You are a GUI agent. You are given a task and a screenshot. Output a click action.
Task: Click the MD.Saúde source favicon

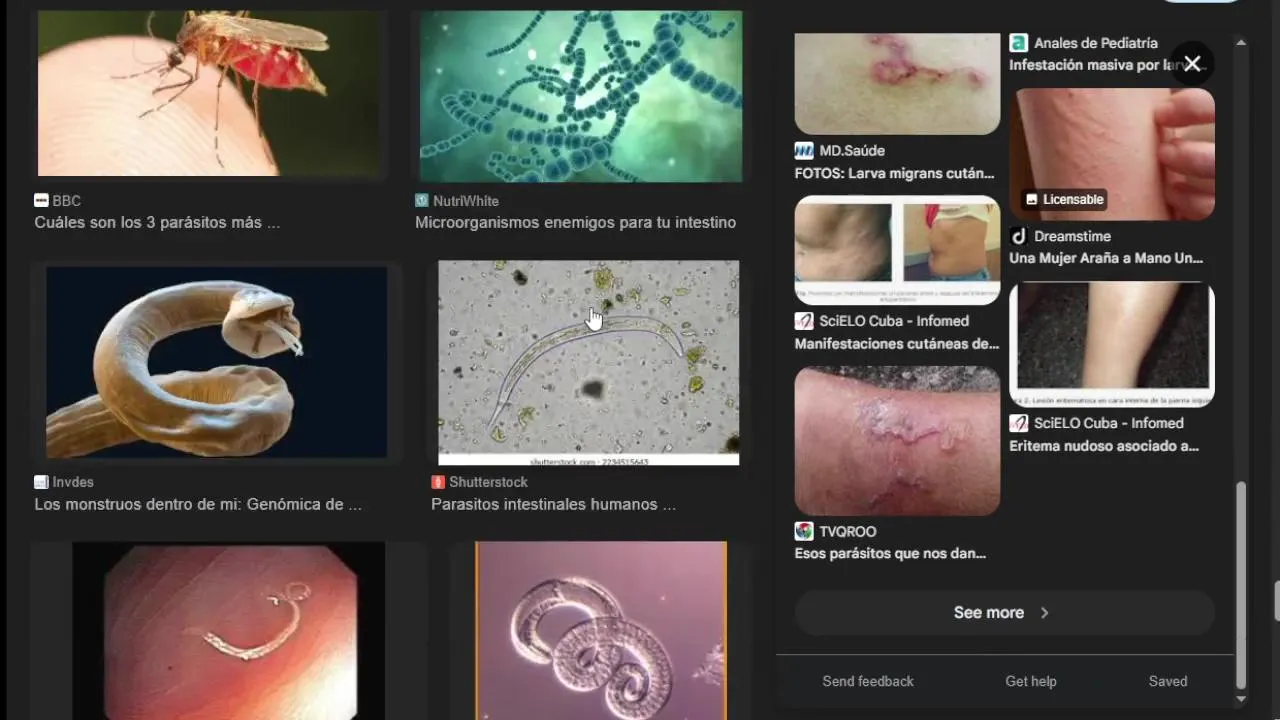click(x=804, y=151)
